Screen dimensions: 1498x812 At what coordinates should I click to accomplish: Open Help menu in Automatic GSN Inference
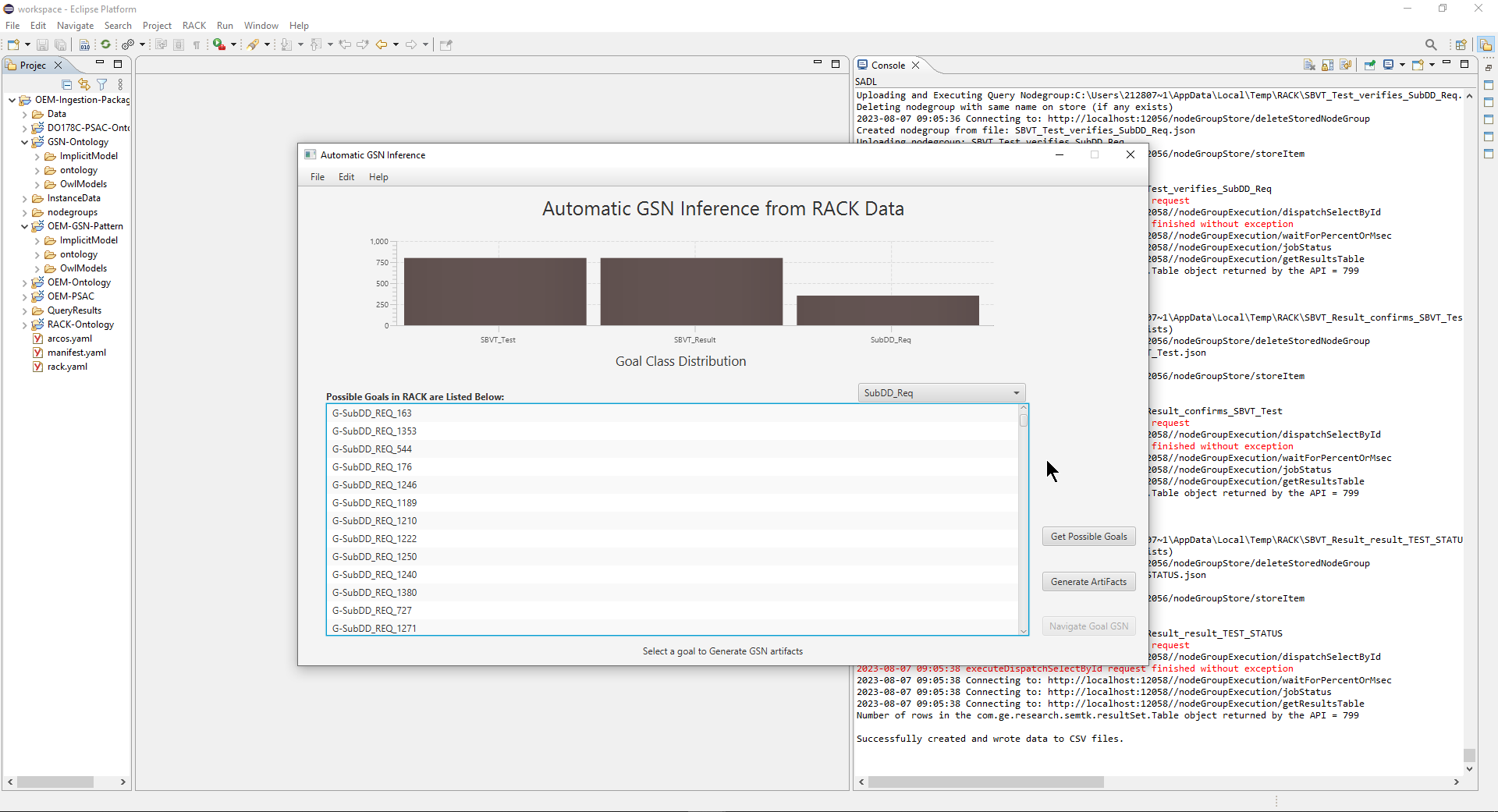[378, 177]
